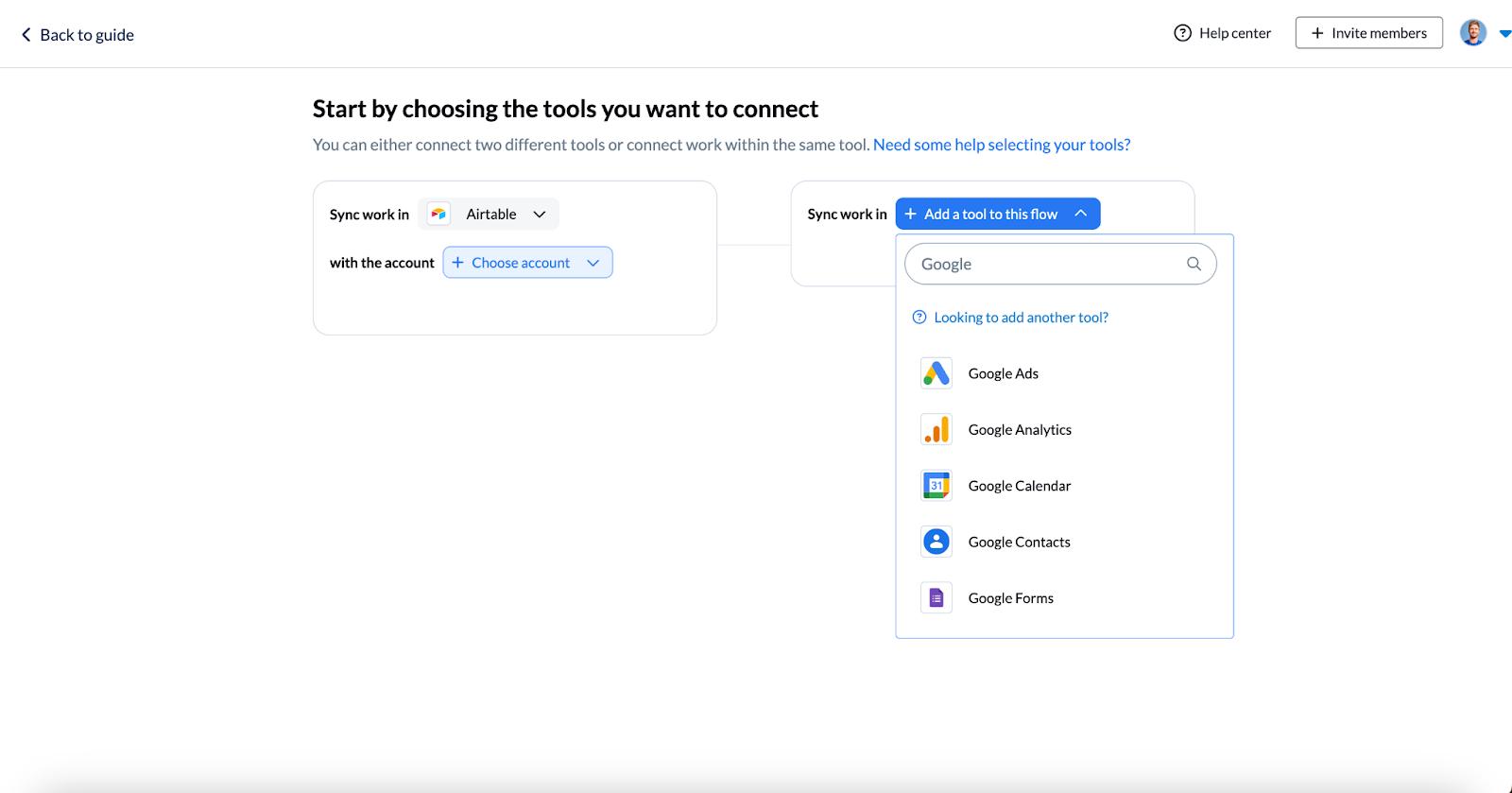Click the user avatar photo
Viewport: 1512px width, 793px height.
tap(1472, 33)
